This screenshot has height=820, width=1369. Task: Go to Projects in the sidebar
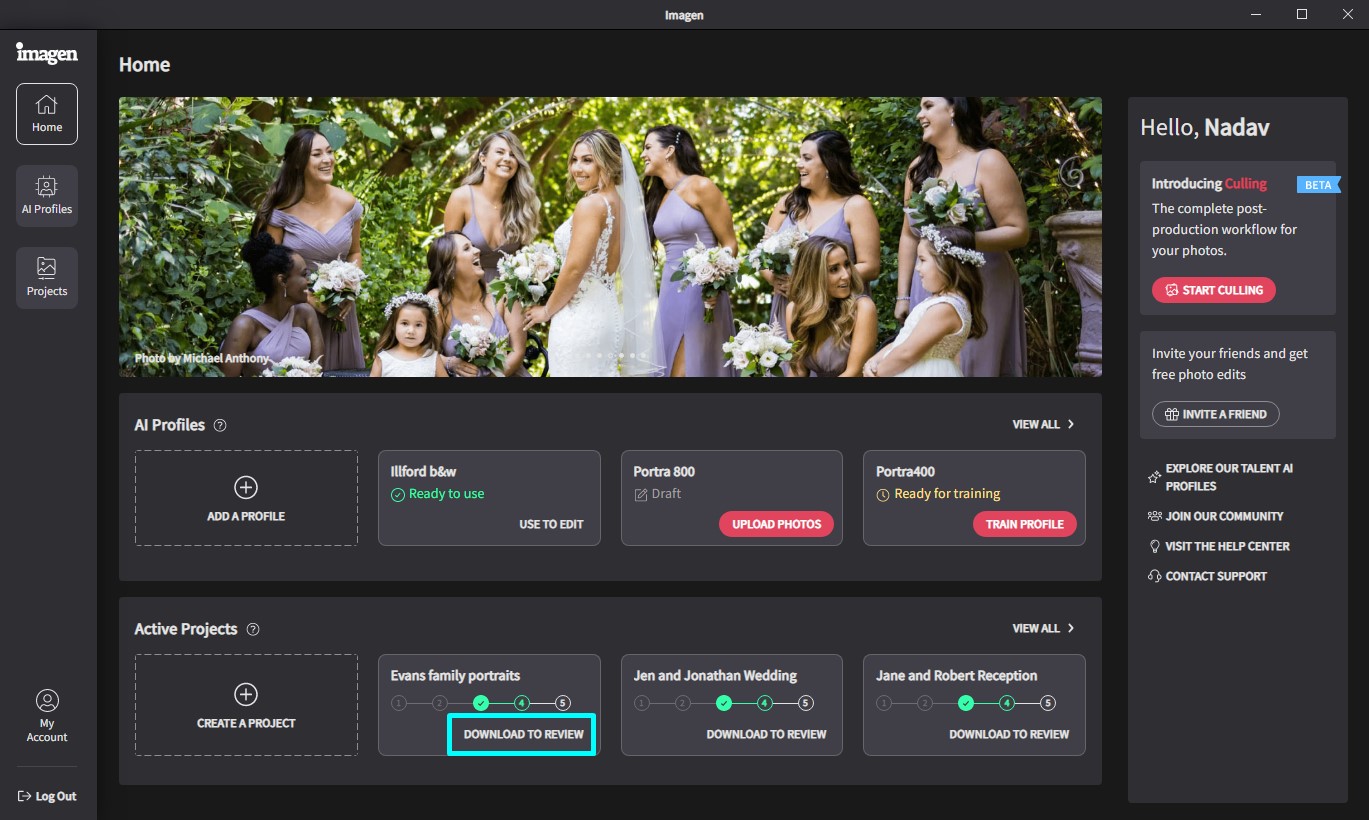point(47,278)
